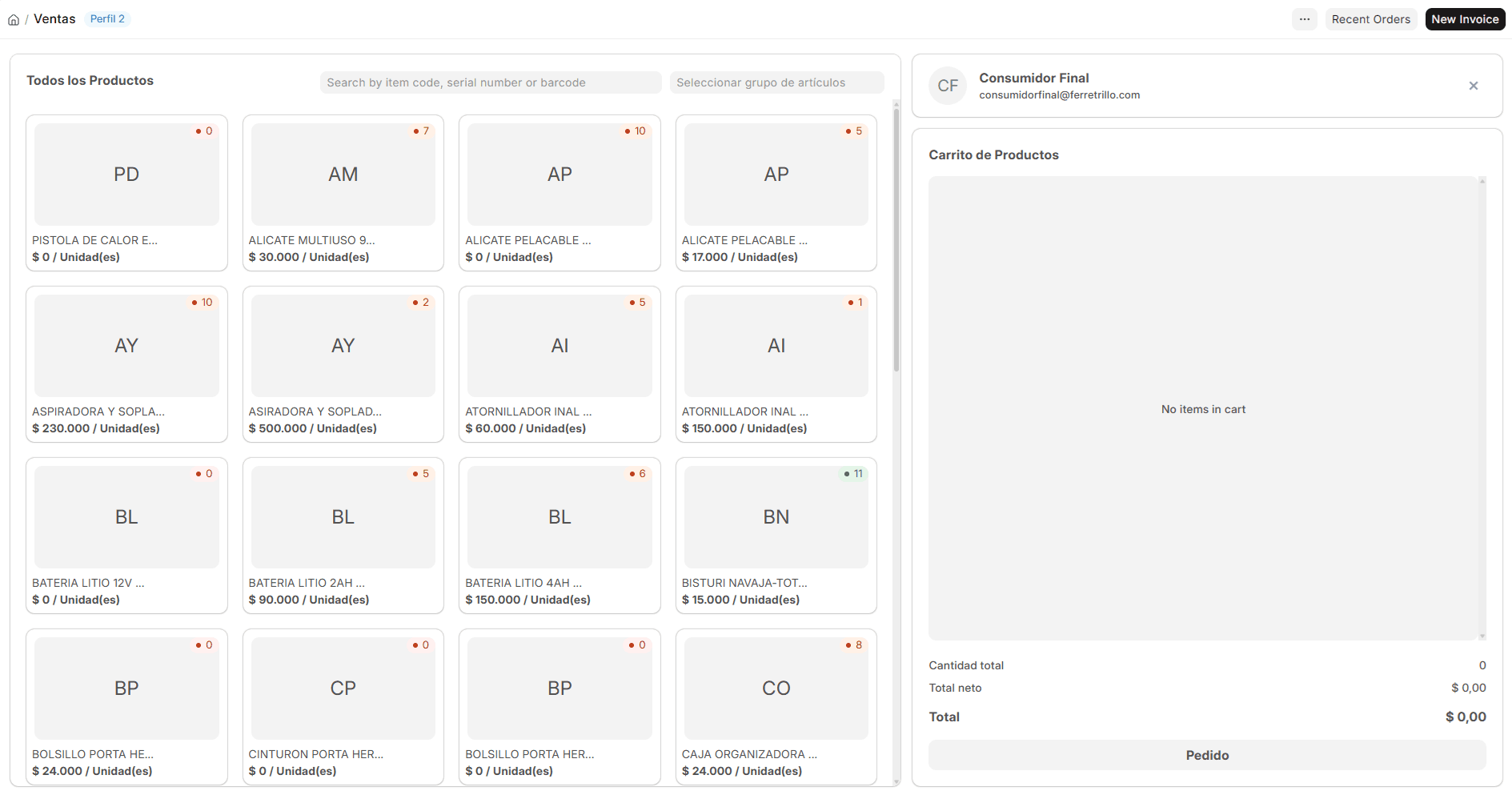
Task: Select BISTURI NAVAJA-TOT product
Action: click(x=776, y=536)
